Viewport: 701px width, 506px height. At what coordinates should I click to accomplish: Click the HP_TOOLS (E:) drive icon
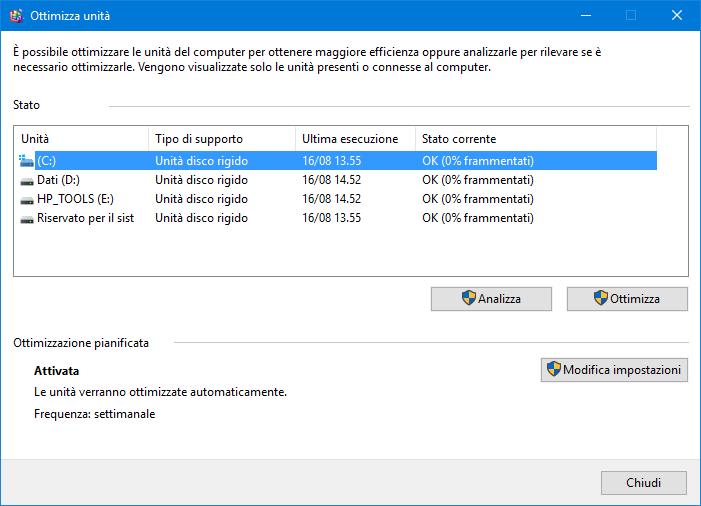[x=27, y=200]
